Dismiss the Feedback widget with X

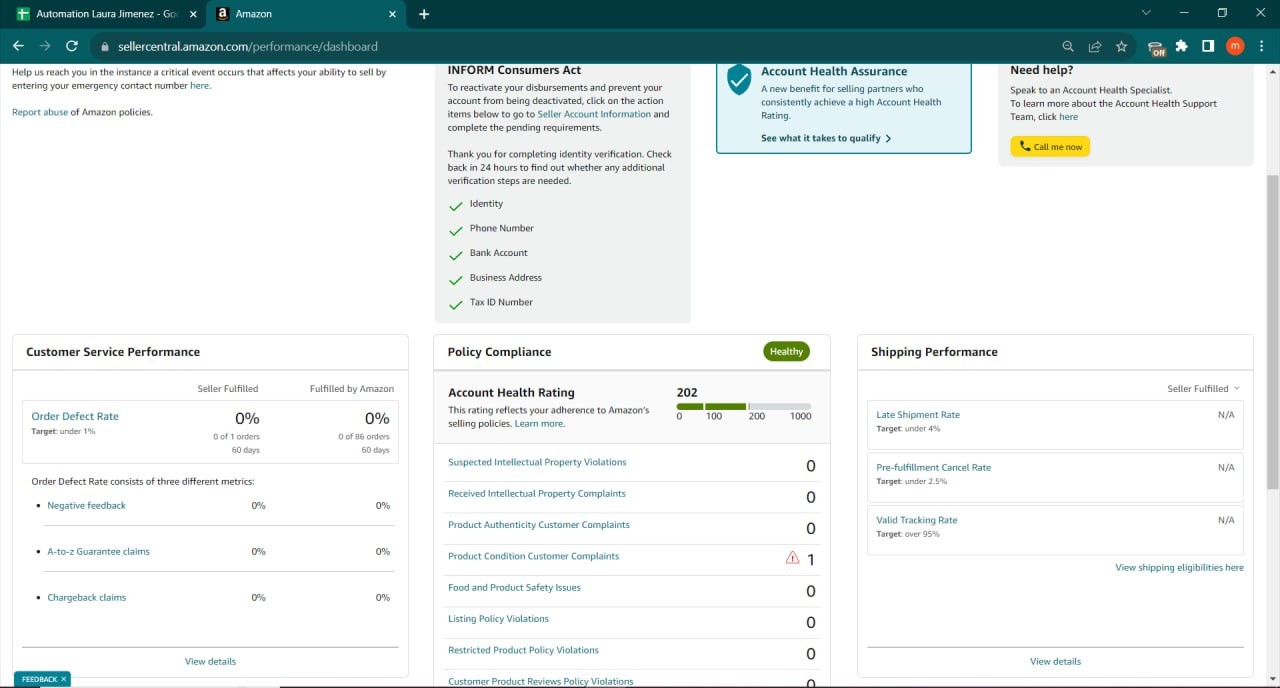click(64, 679)
